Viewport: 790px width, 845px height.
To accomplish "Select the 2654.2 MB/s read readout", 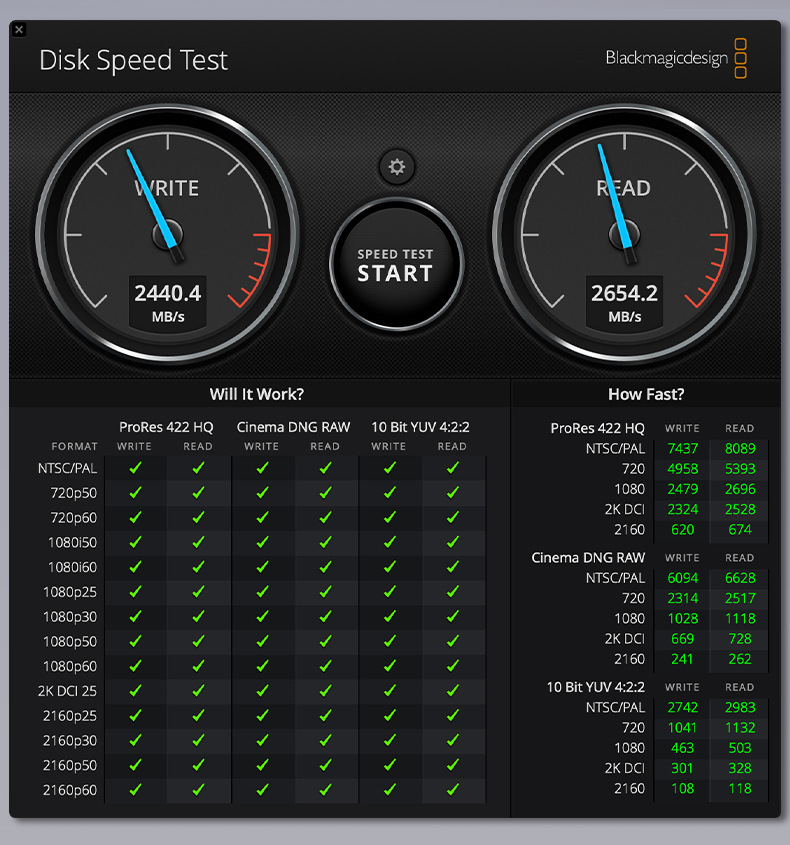I will [625, 302].
